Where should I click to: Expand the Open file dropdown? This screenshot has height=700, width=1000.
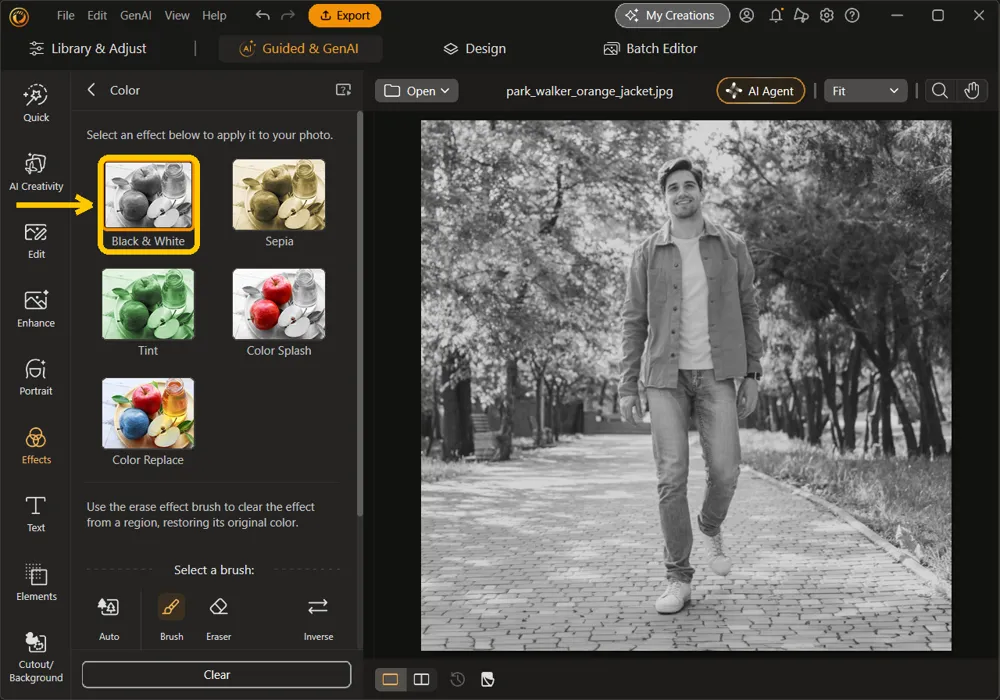point(416,91)
